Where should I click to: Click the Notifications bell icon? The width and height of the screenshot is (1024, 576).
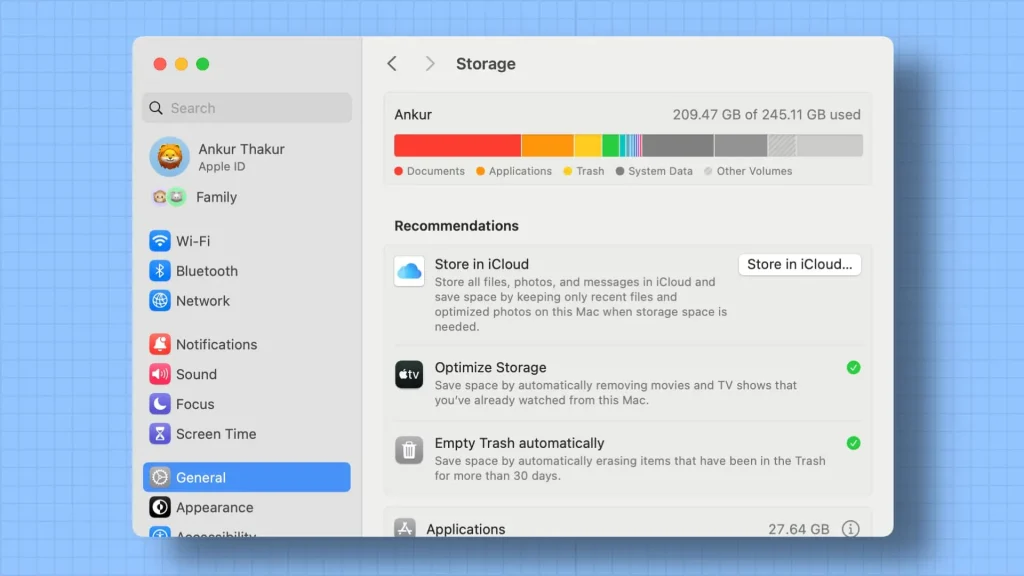(x=160, y=344)
